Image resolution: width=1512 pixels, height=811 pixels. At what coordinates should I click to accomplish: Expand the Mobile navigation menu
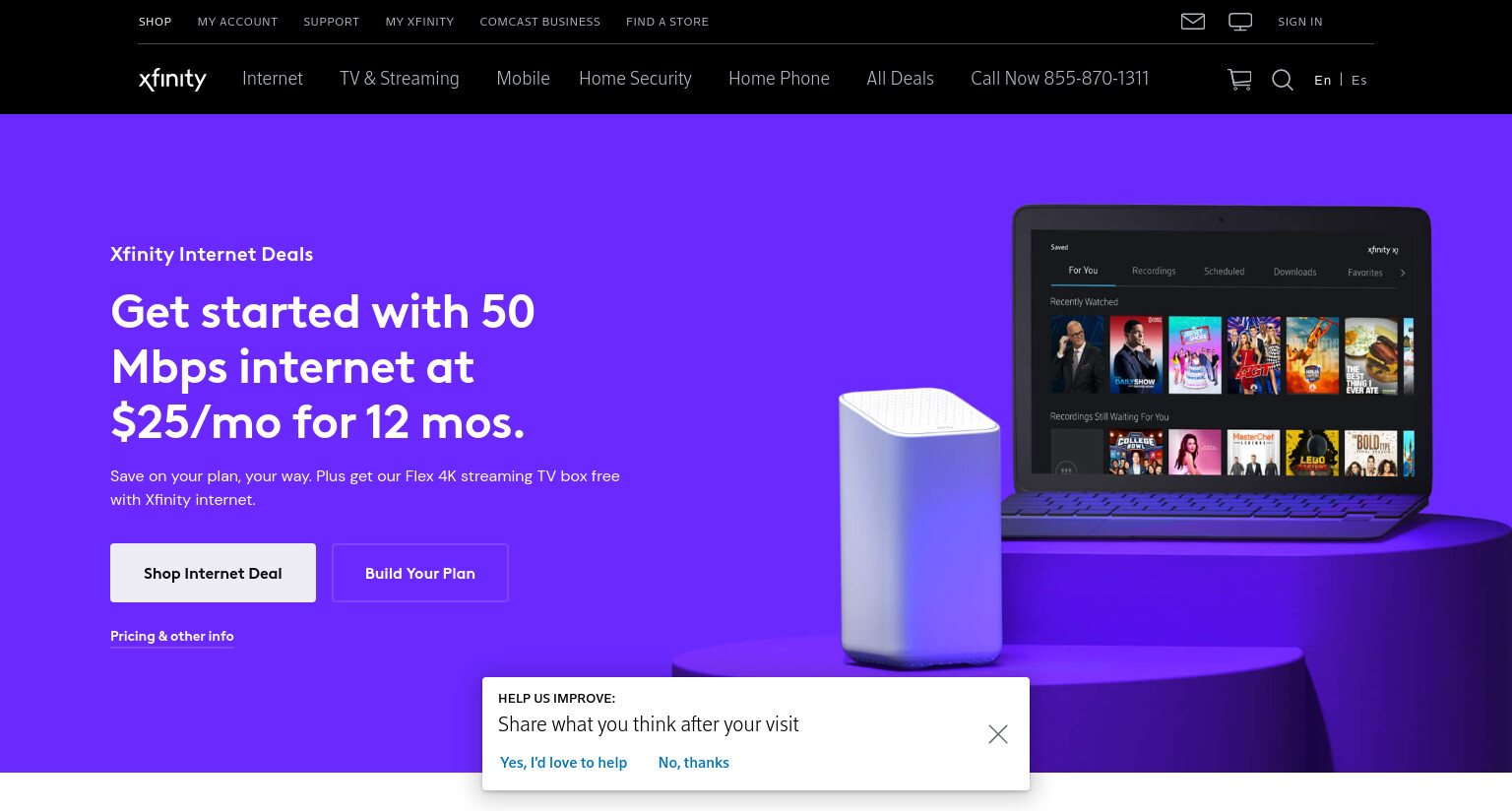[523, 79]
